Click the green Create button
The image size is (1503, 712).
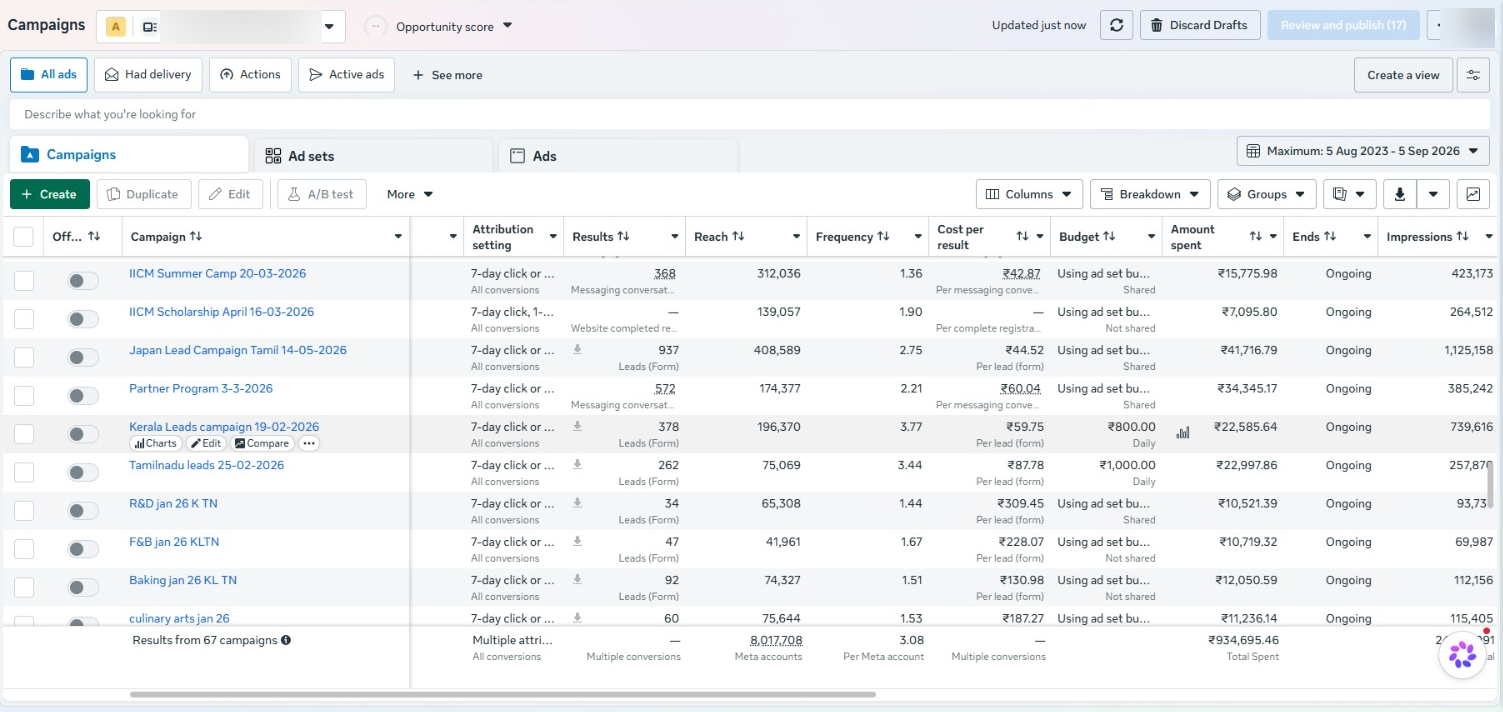tap(50, 194)
